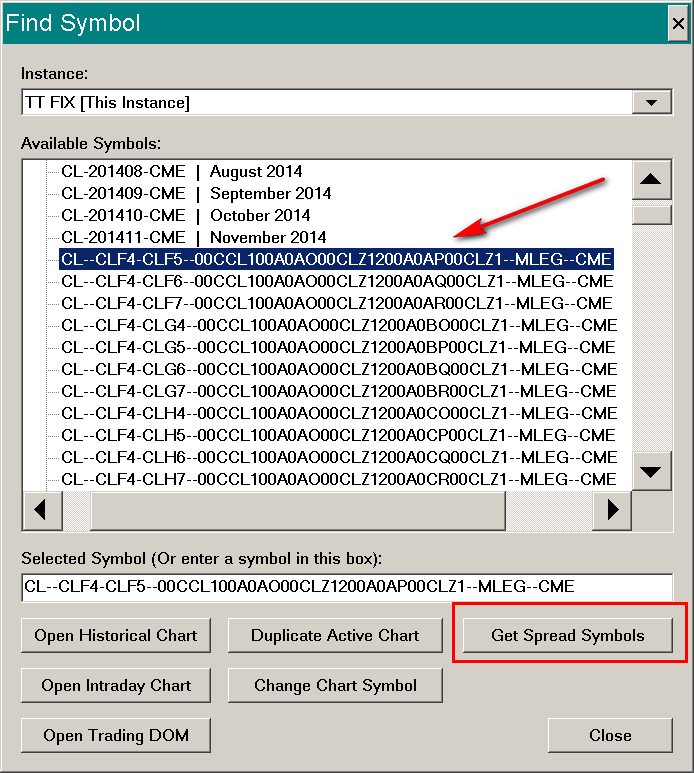Select the CL--CLF4-CLH5 spread symbol row
Screen dimensions: 694x773
pos(338,435)
